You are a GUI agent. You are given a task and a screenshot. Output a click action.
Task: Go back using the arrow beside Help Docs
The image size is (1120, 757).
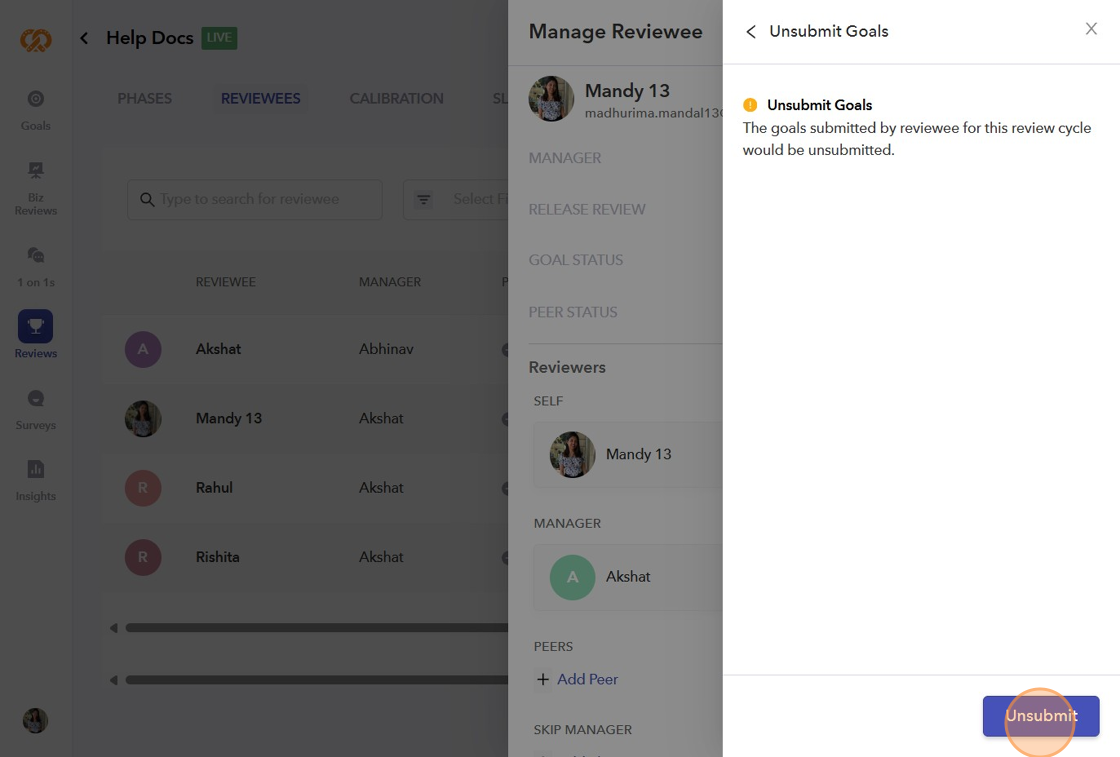84,38
